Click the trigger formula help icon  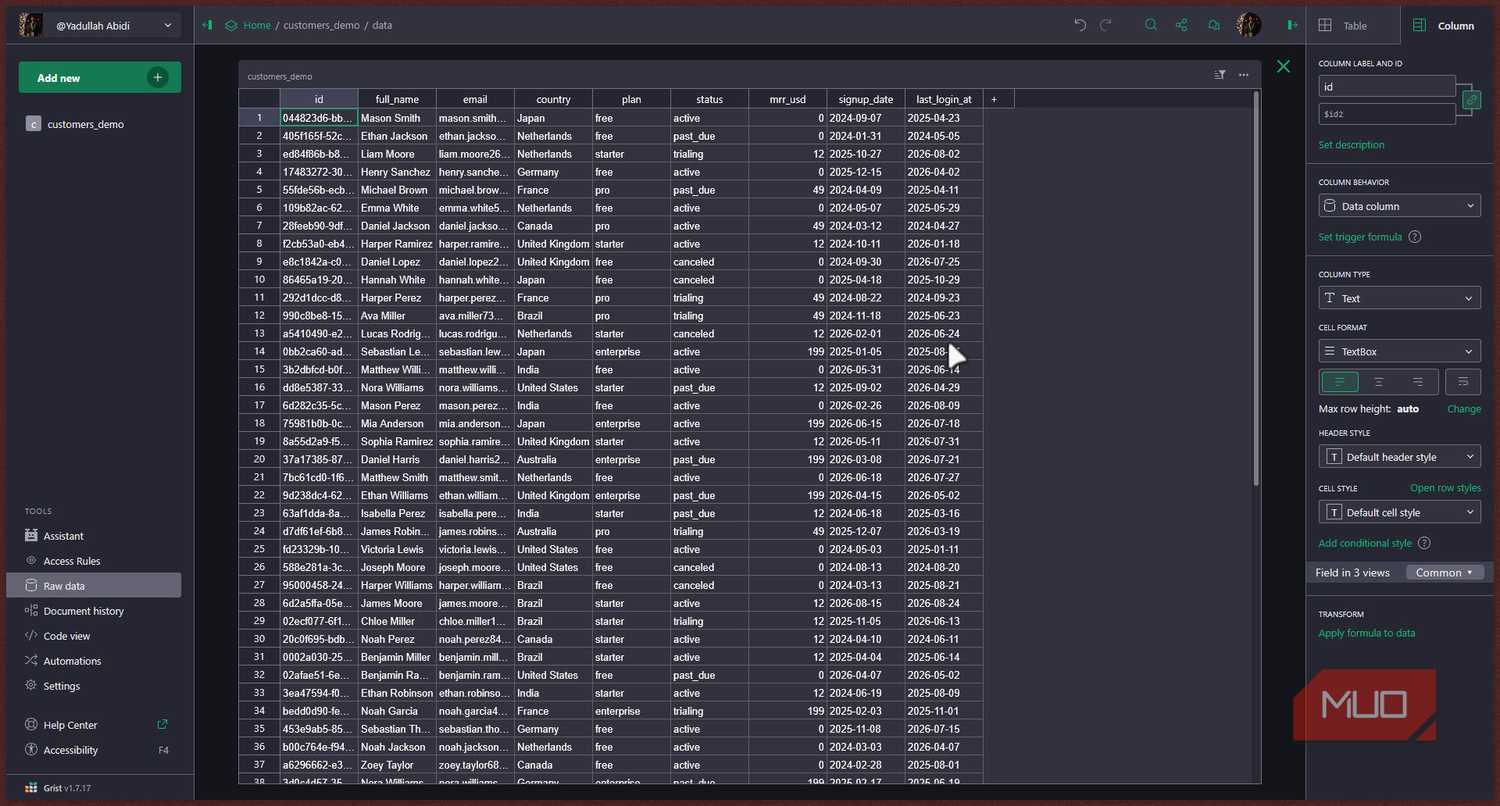[x=1414, y=237]
